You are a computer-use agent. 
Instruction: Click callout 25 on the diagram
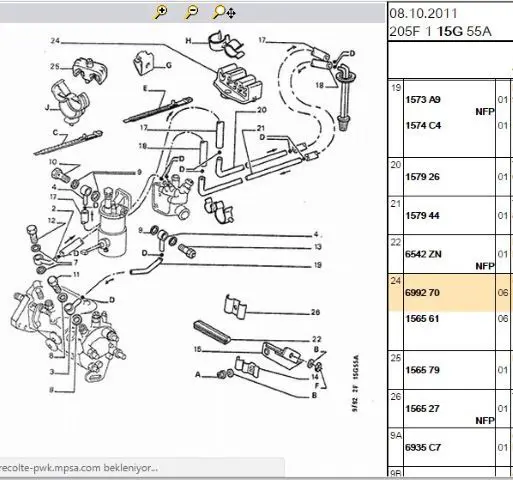55,67
